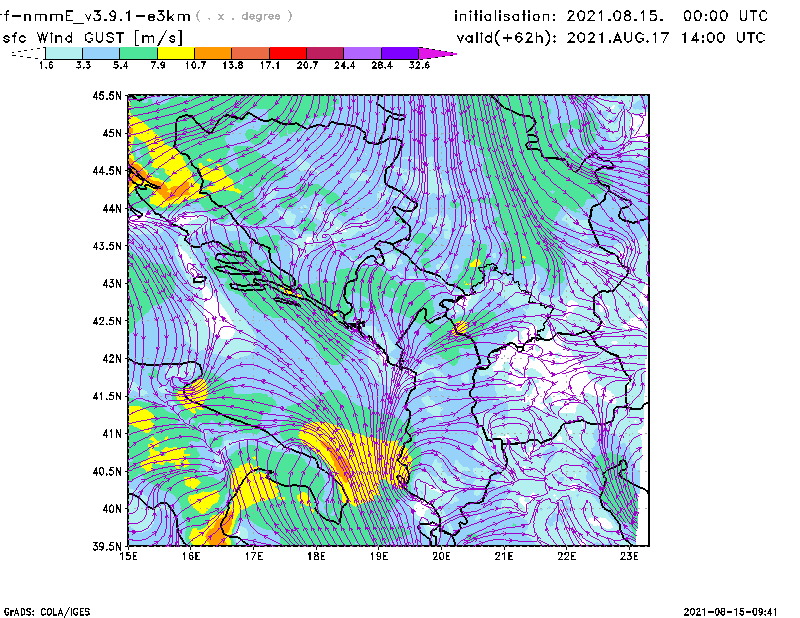Click the 'sfc Wind GUST [m/s]' title

(93, 38)
